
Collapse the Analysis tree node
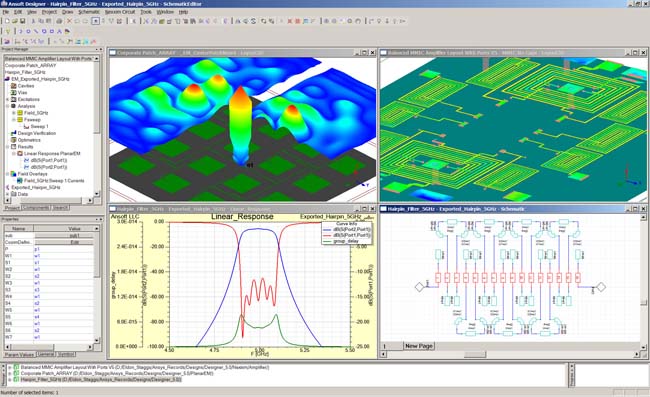point(7,106)
